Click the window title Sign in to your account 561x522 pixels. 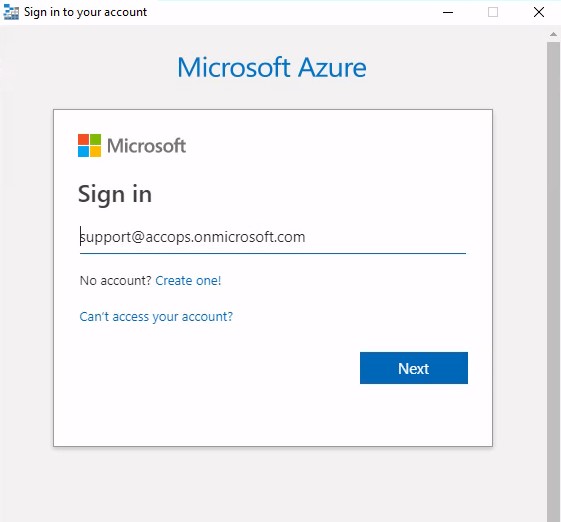click(86, 13)
